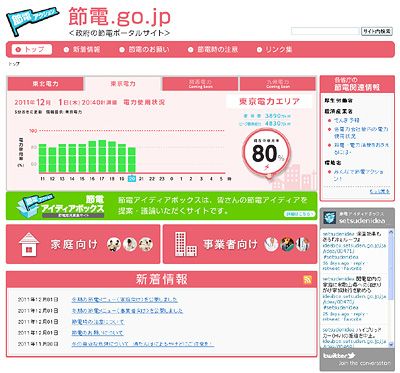This screenshot has height=373, width=400.
Task: Open the first 2011年12月01日 news link
Action: (125, 299)
